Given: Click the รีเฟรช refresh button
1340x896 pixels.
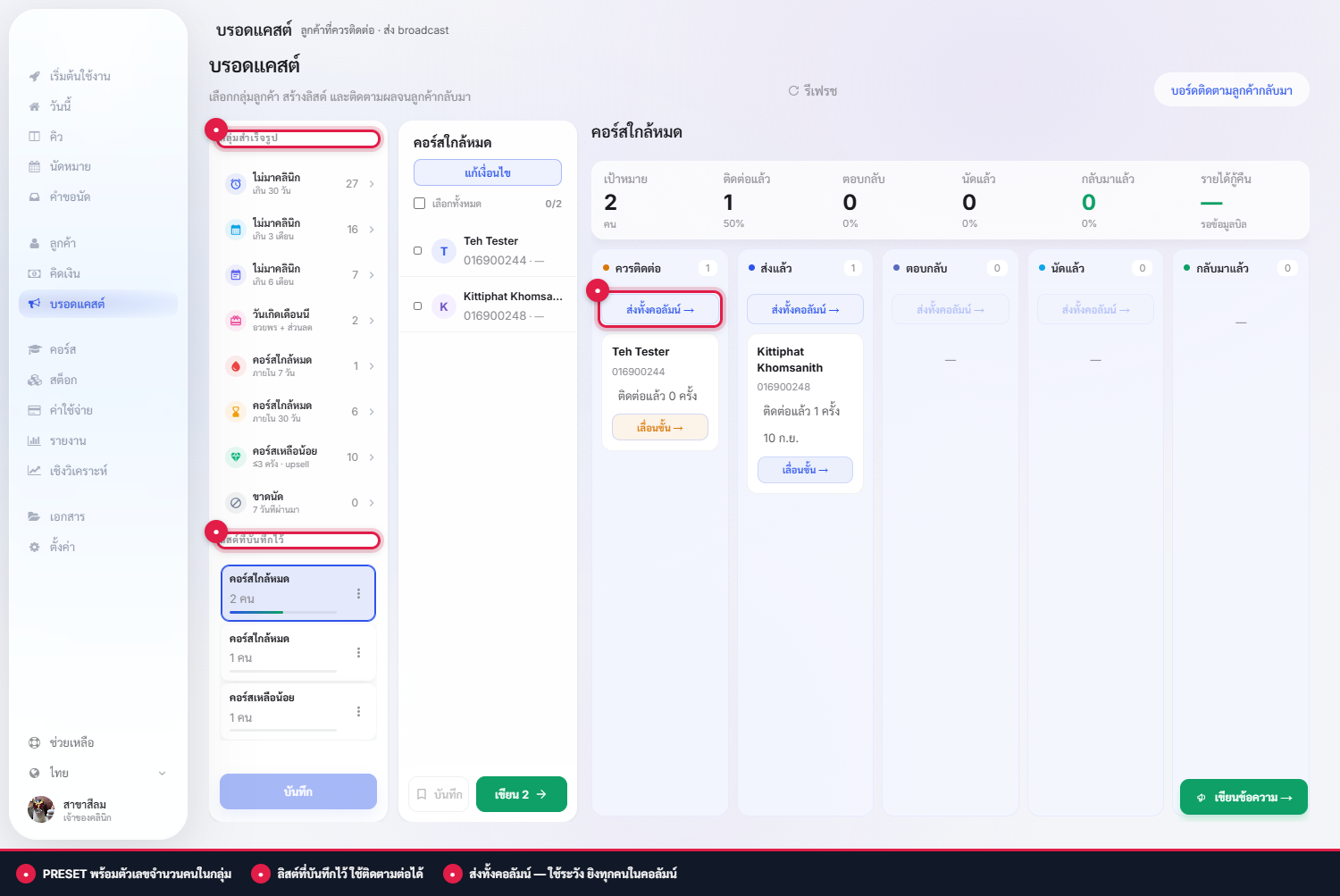Looking at the screenshot, I should 813,91.
